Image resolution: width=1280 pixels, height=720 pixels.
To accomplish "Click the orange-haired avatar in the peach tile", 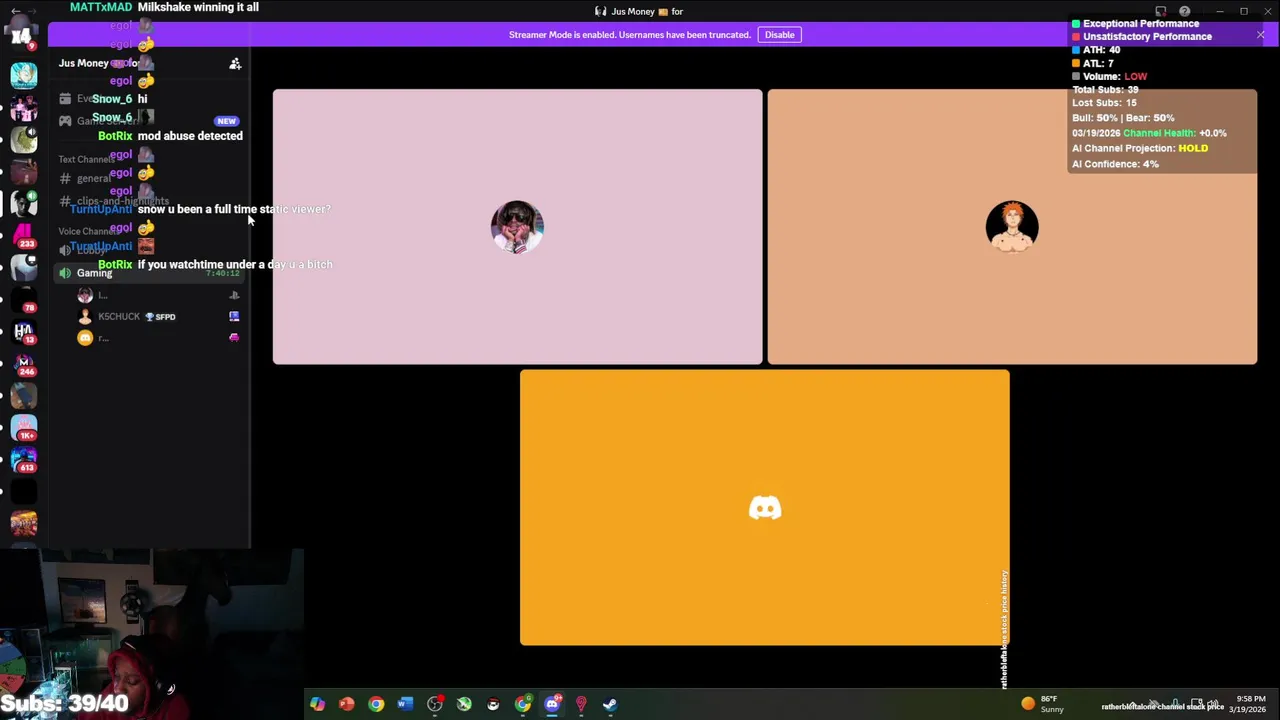I will coord(1012,227).
